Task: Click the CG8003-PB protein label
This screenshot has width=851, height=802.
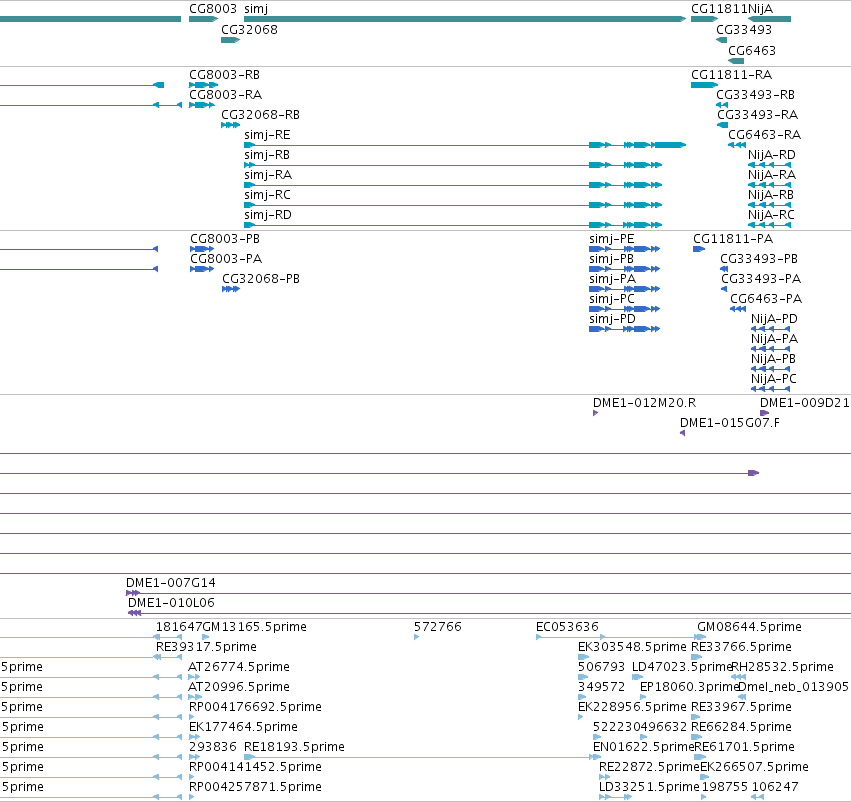Action: point(225,239)
